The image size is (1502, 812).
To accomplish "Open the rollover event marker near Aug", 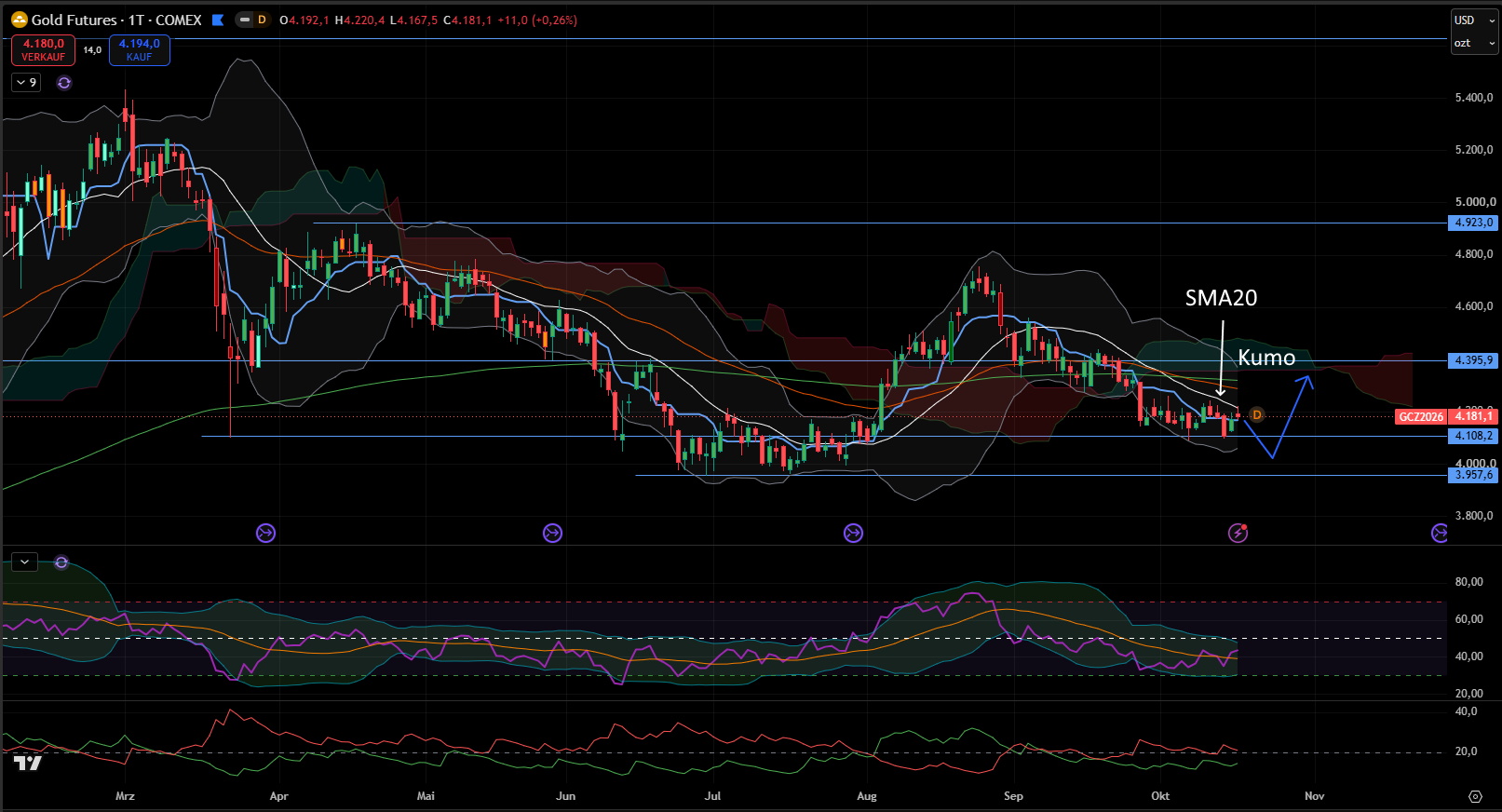I will (x=853, y=533).
